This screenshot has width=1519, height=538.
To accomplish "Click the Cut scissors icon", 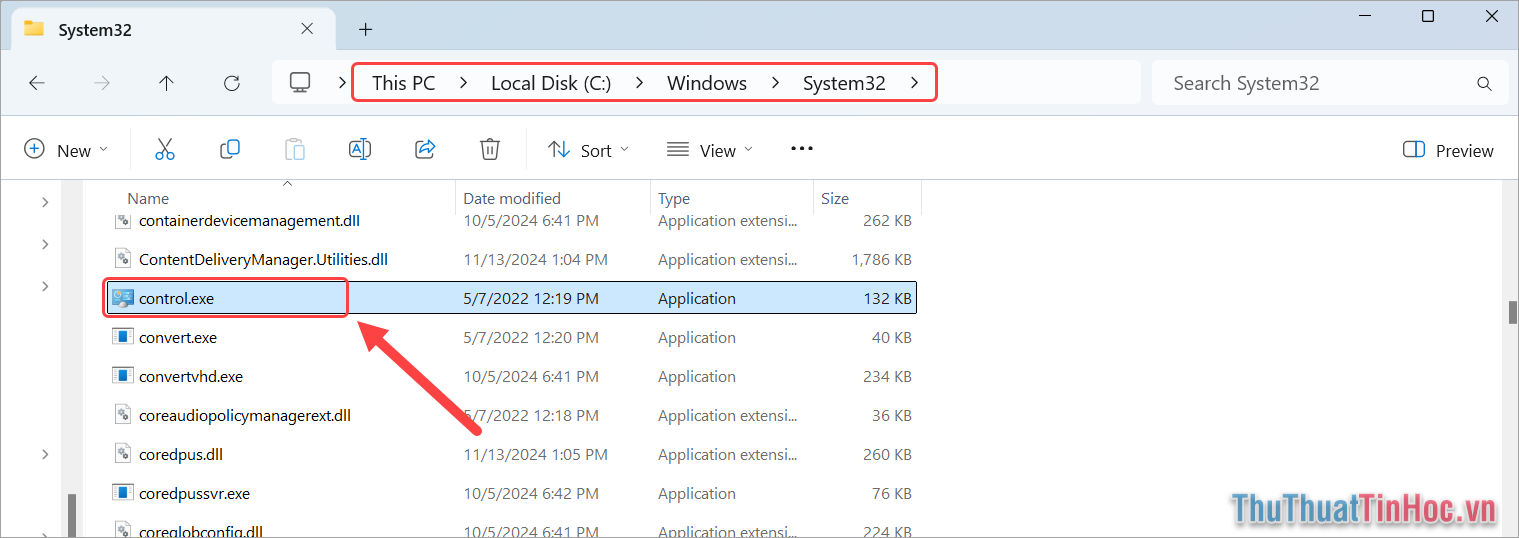I will (x=165, y=150).
